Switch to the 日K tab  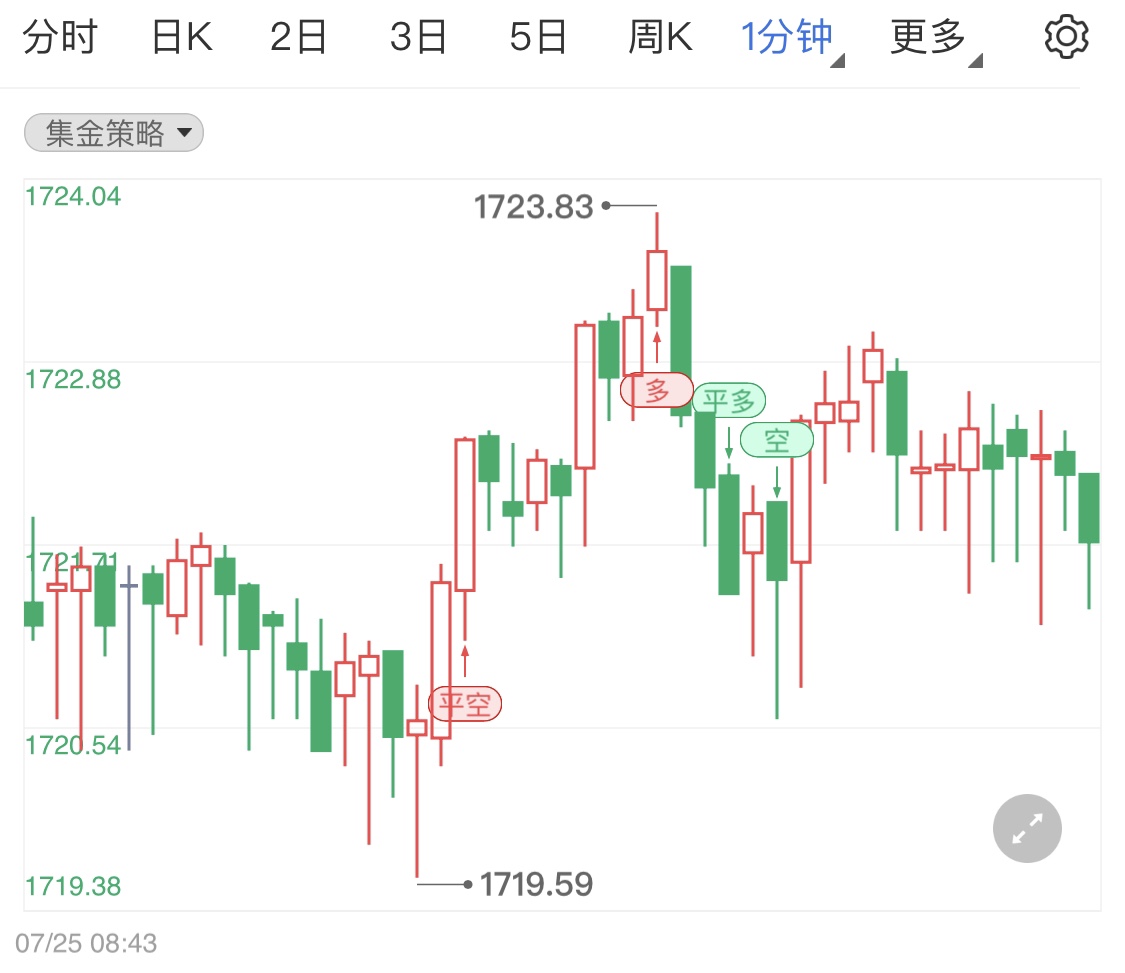(181, 39)
